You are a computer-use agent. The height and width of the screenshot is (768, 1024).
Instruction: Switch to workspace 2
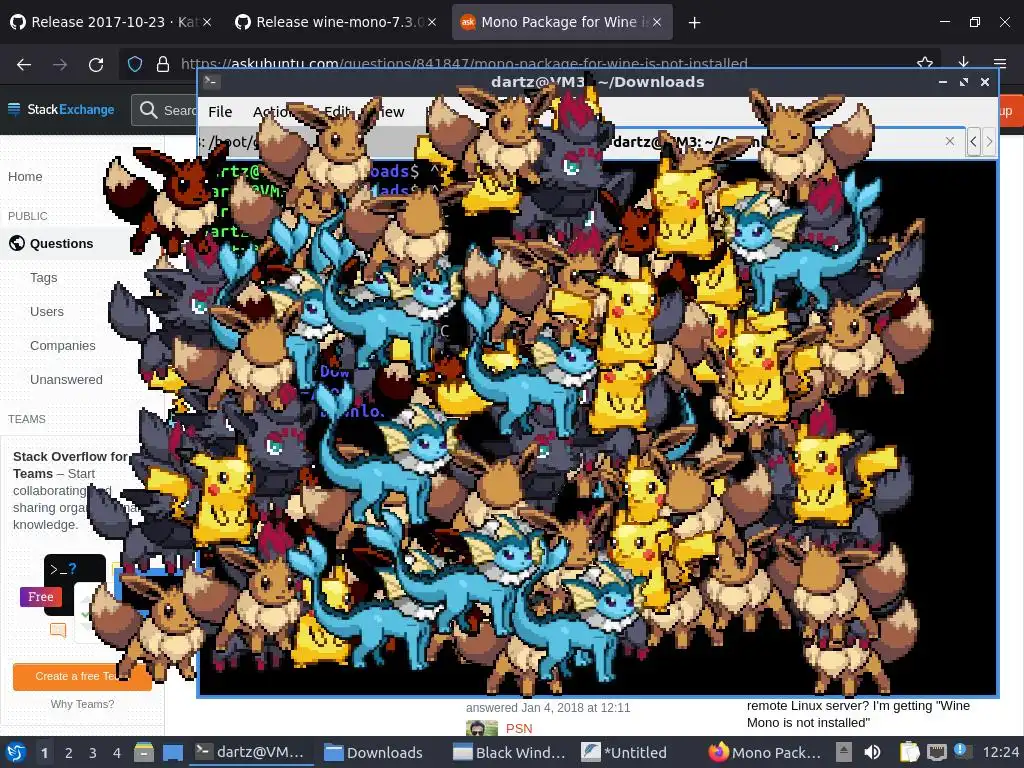click(69, 752)
